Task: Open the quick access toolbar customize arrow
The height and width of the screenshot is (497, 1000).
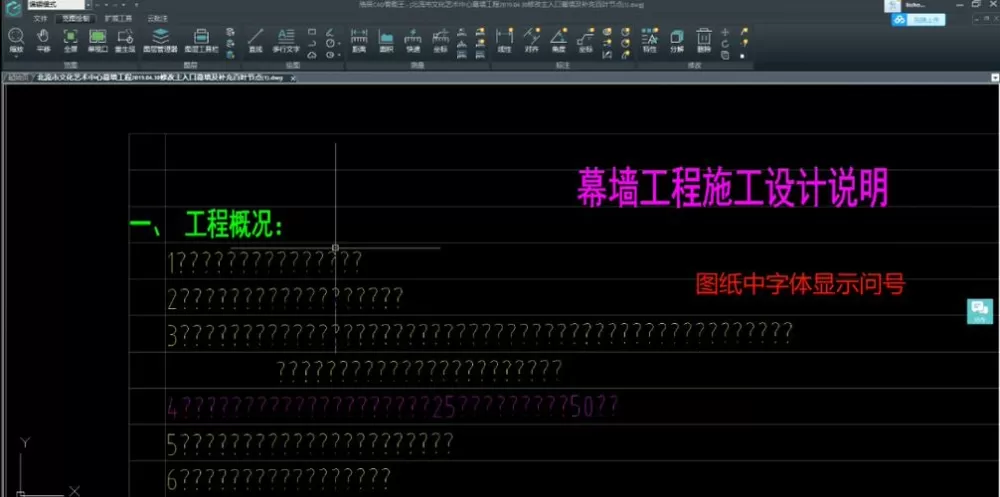Action: pyautogui.click(x=136, y=4)
